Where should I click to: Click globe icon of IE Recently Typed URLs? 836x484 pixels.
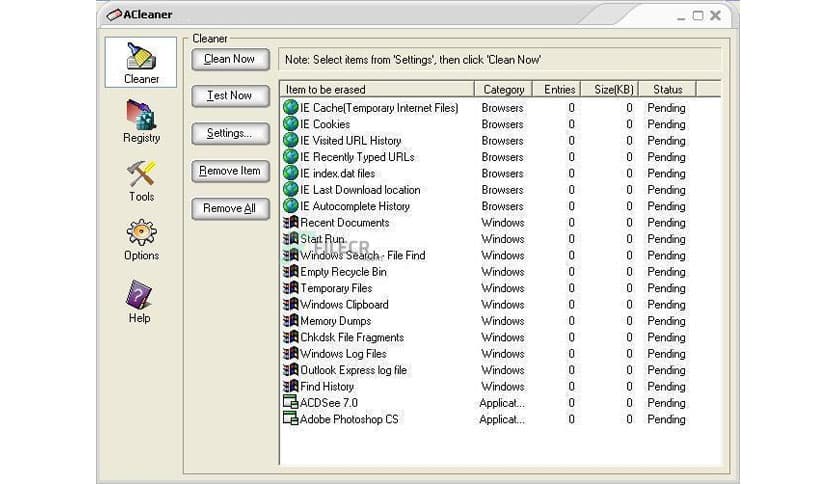point(291,157)
